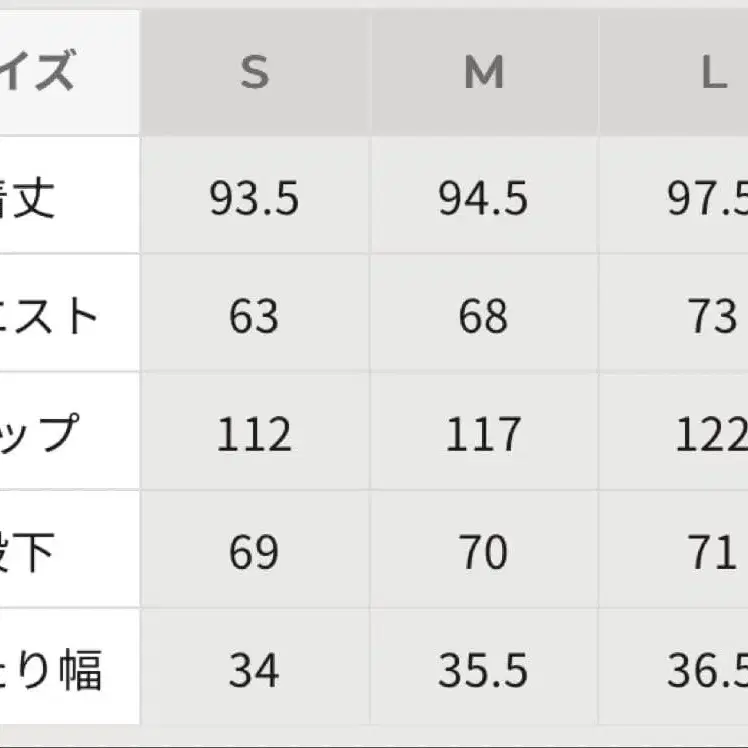Select the M size column header
Image resolution: width=748 pixels, height=748 pixels.
484,75
